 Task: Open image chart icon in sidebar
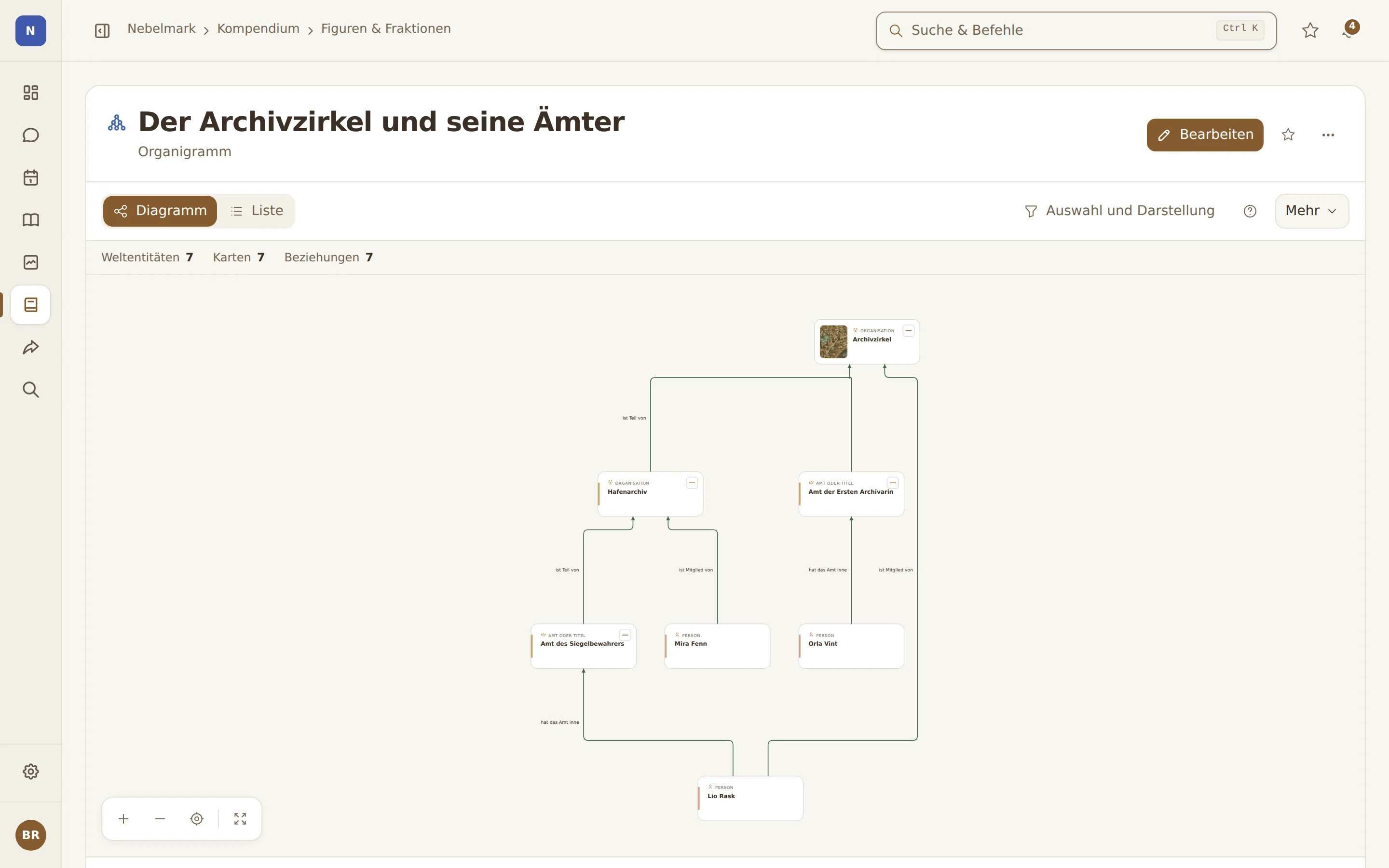click(30, 262)
